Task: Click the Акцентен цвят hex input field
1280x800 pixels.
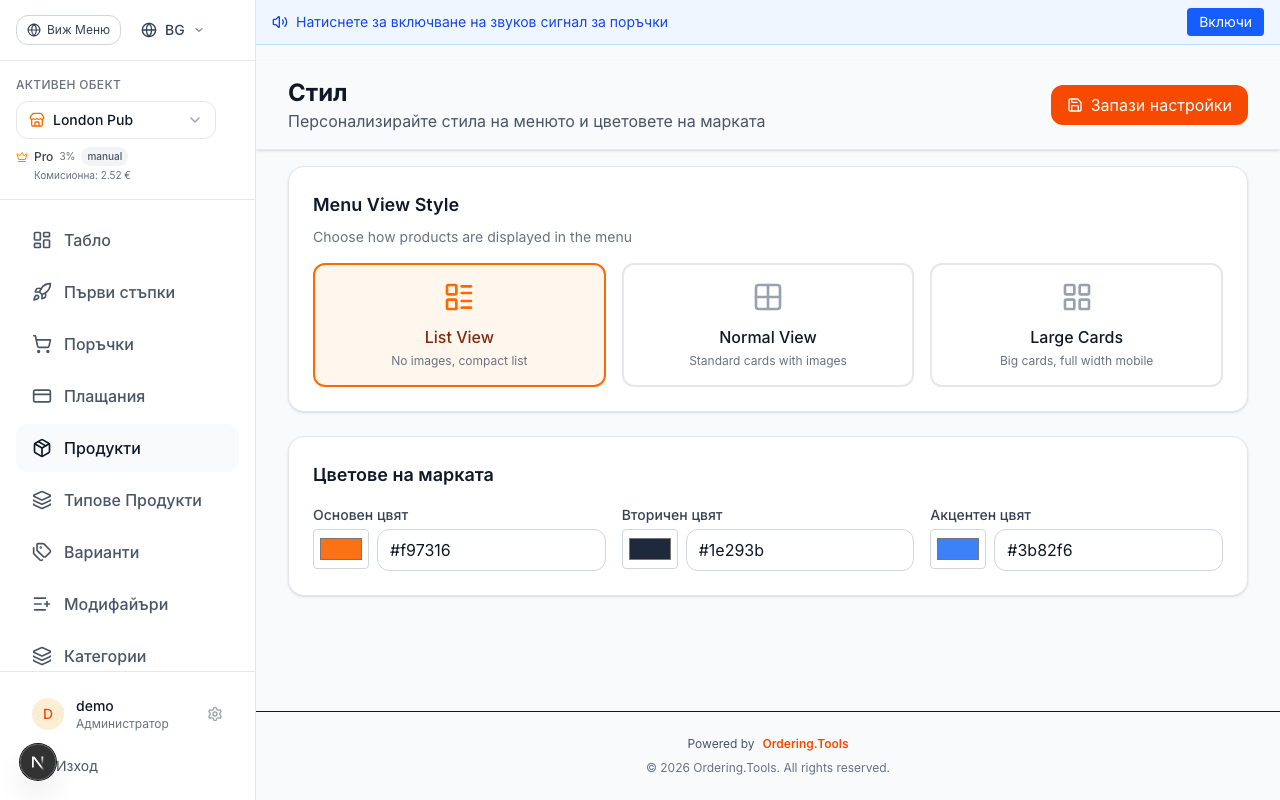Action: (x=1107, y=550)
